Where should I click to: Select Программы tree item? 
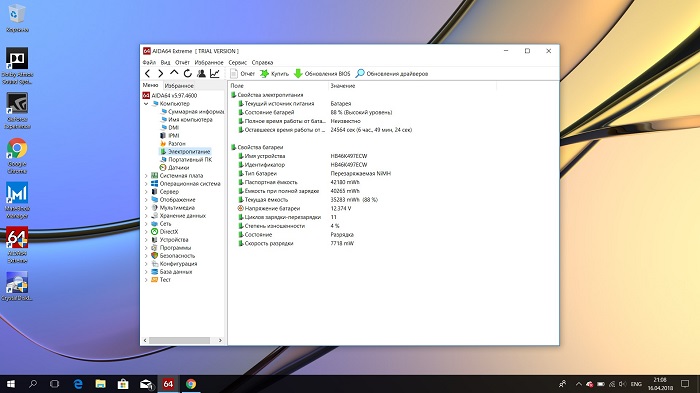171,248
